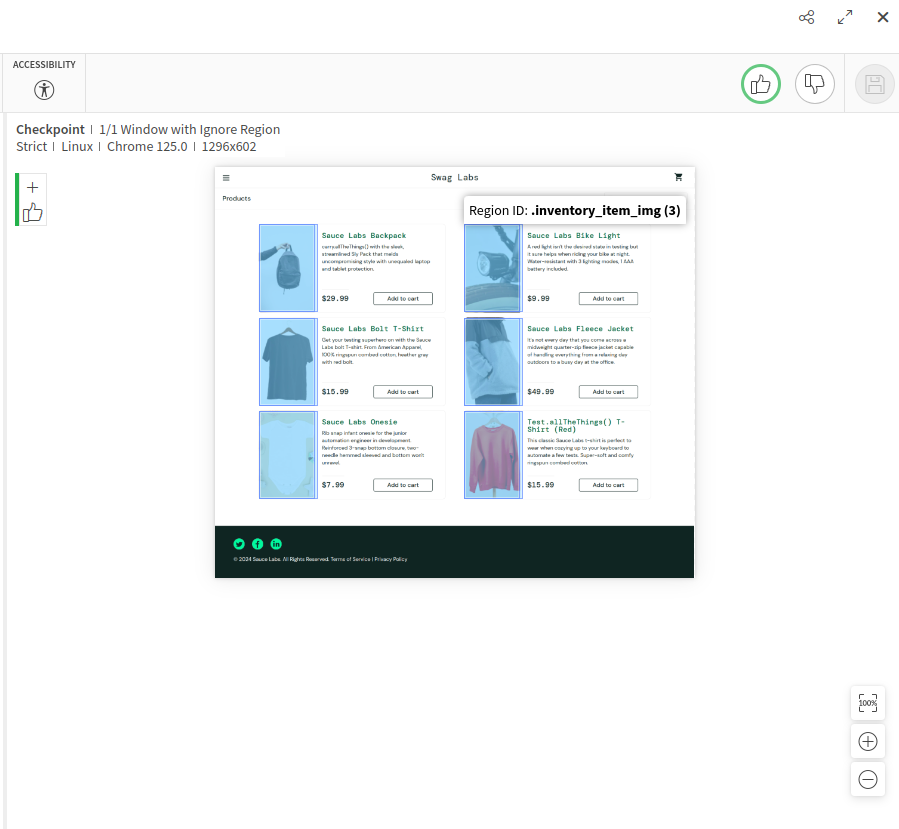Image resolution: width=899 pixels, height=829 pixels.
Task: Click the share icon
Action: [x=807, y=17]
